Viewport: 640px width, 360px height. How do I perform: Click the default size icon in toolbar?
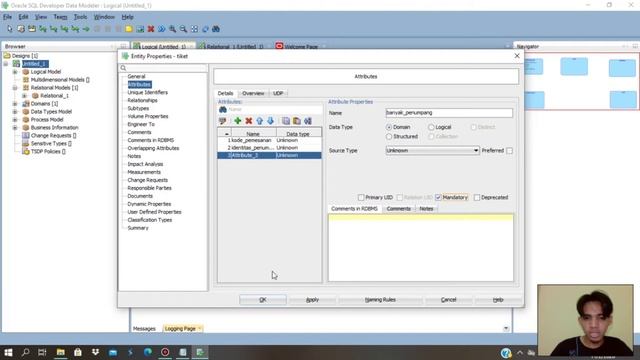(x=205, y=29)
